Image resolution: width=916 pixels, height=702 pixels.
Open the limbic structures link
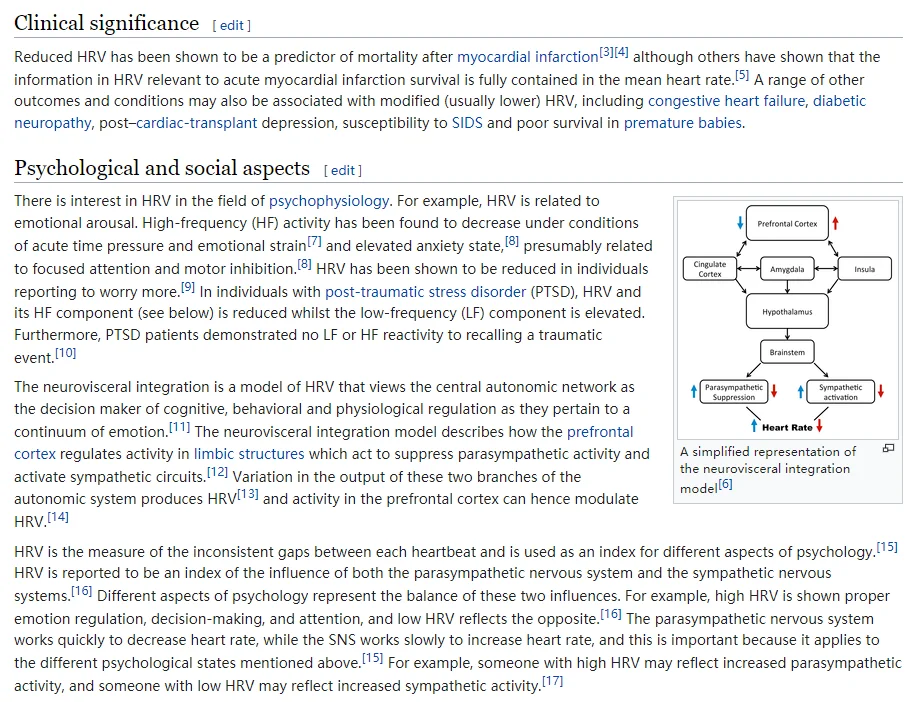[x=249, y=454]
